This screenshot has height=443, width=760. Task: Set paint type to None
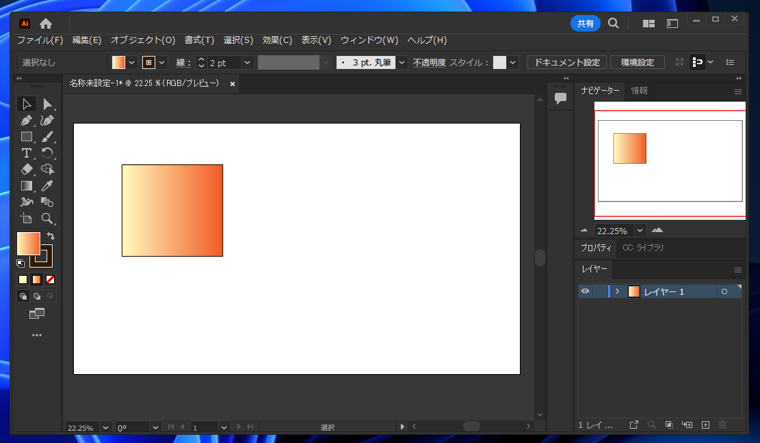[50, 280]
